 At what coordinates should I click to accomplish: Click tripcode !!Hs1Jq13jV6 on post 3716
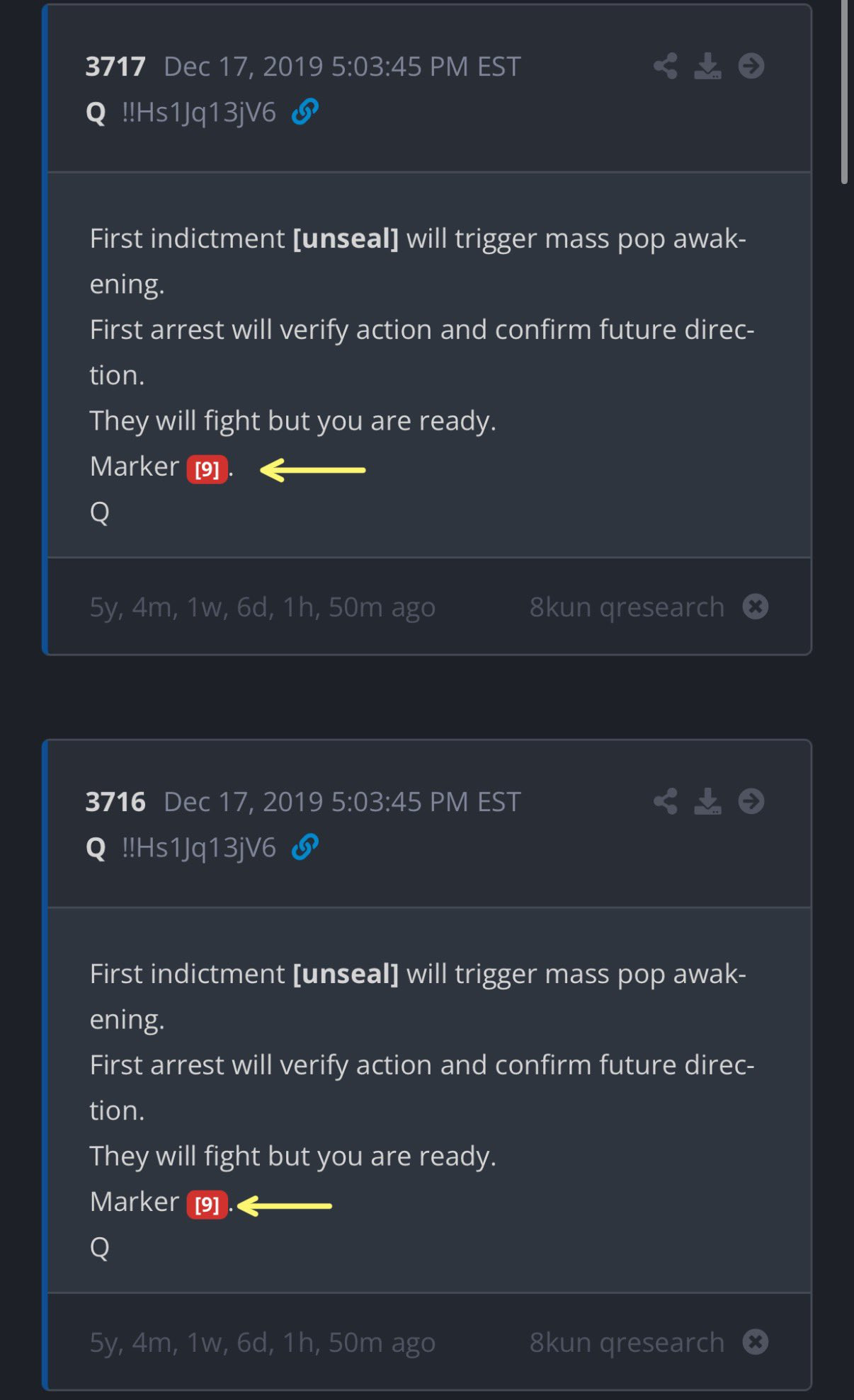point(199,848)
